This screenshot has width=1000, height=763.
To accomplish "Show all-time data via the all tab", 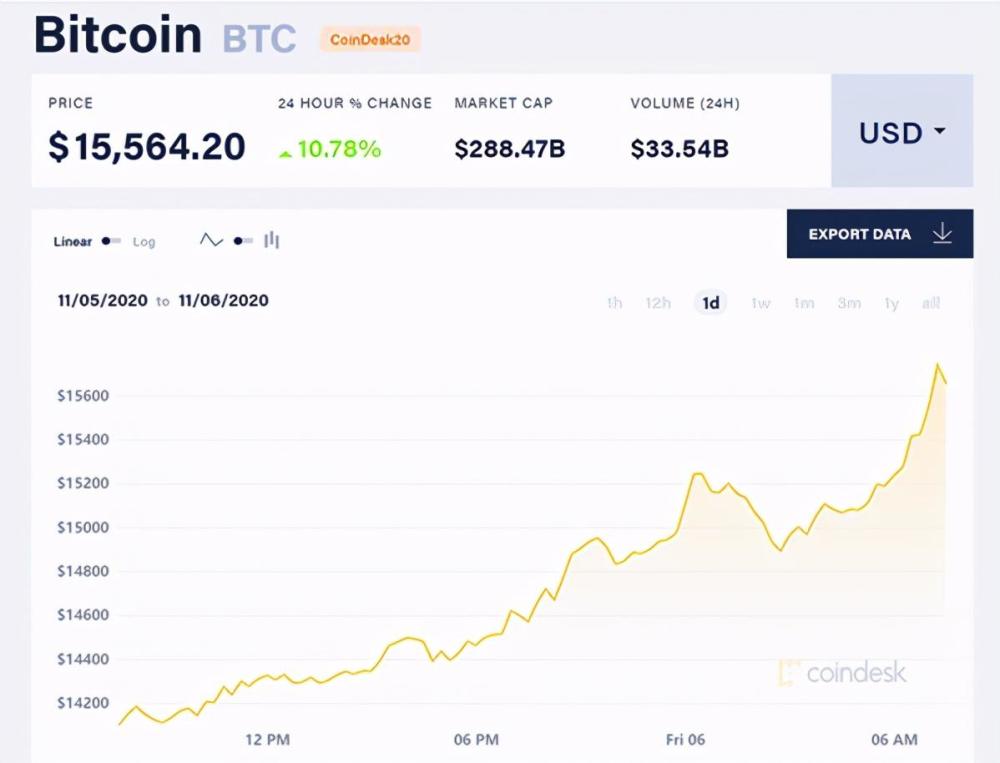I will pos(929,302).
